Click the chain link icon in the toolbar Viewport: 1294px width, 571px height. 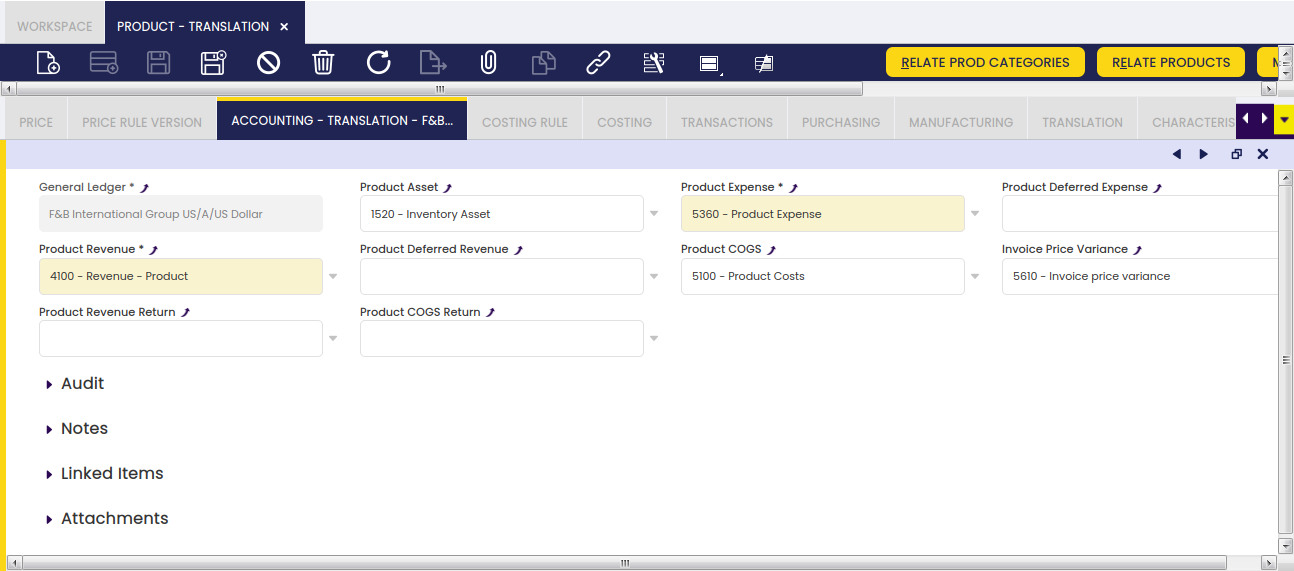pyautogui.click(x=598, y=63)
